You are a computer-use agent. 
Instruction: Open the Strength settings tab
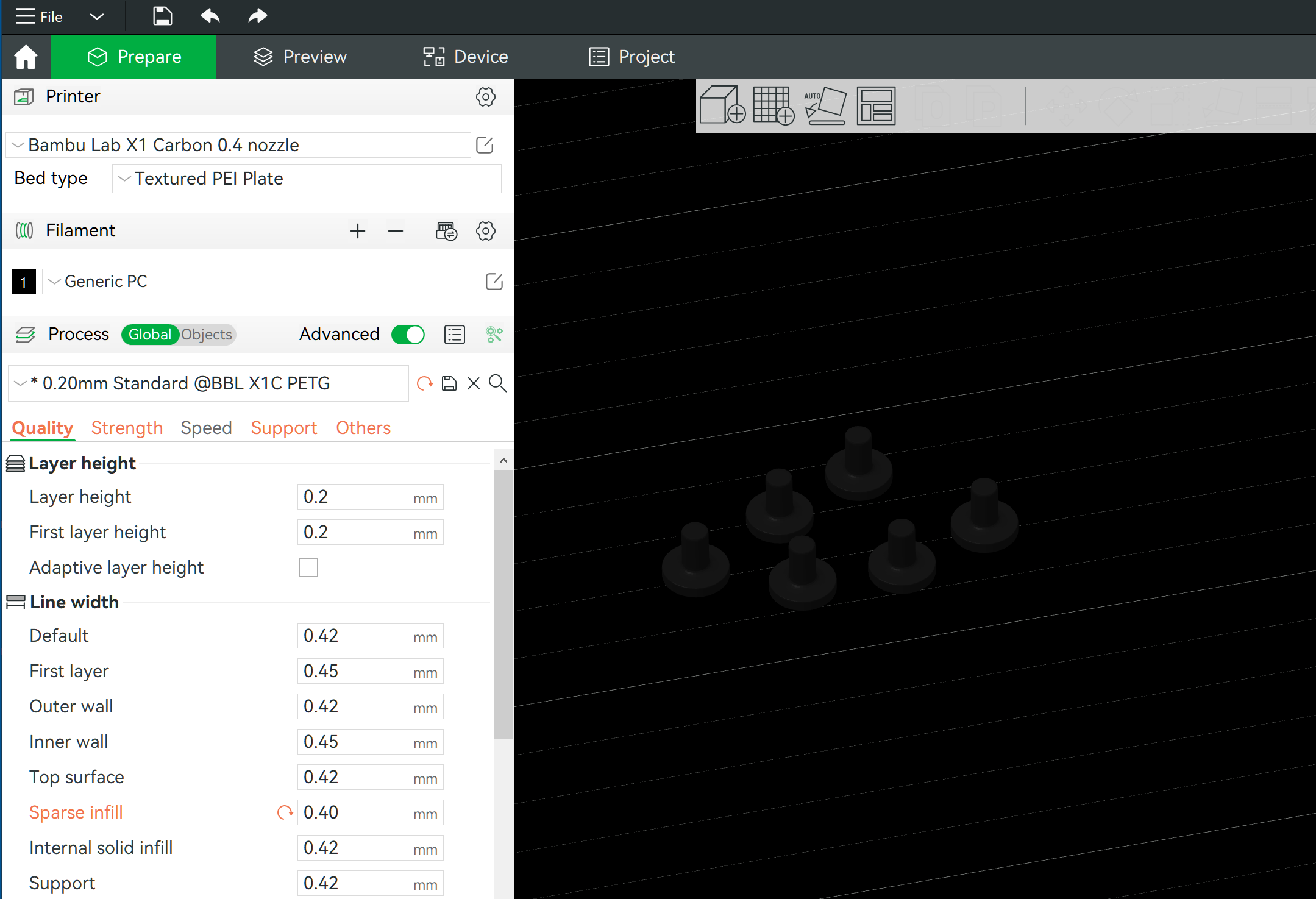pyautogui.click(x=126, y=427)
